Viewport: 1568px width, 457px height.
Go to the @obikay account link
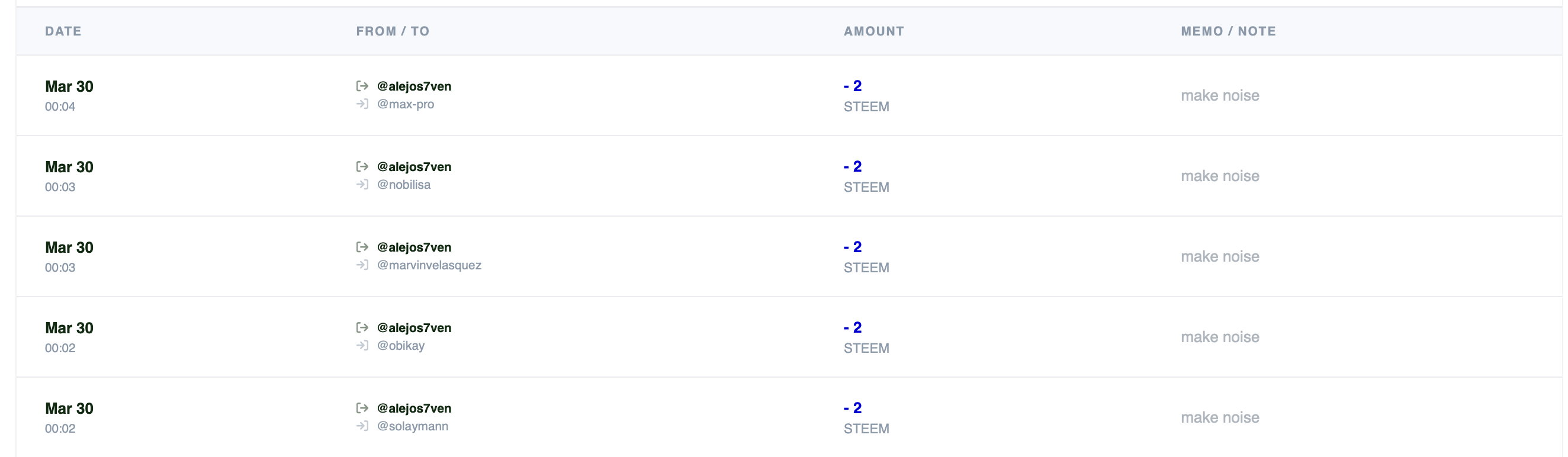(x=400, y=345)
